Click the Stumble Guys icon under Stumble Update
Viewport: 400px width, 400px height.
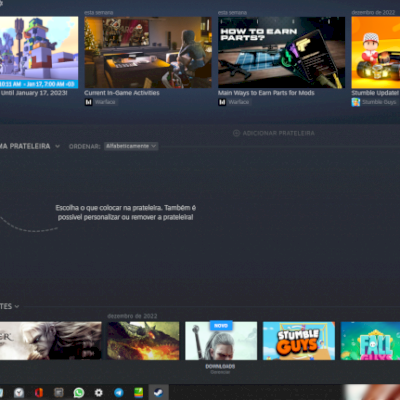(x=356, y=102)
